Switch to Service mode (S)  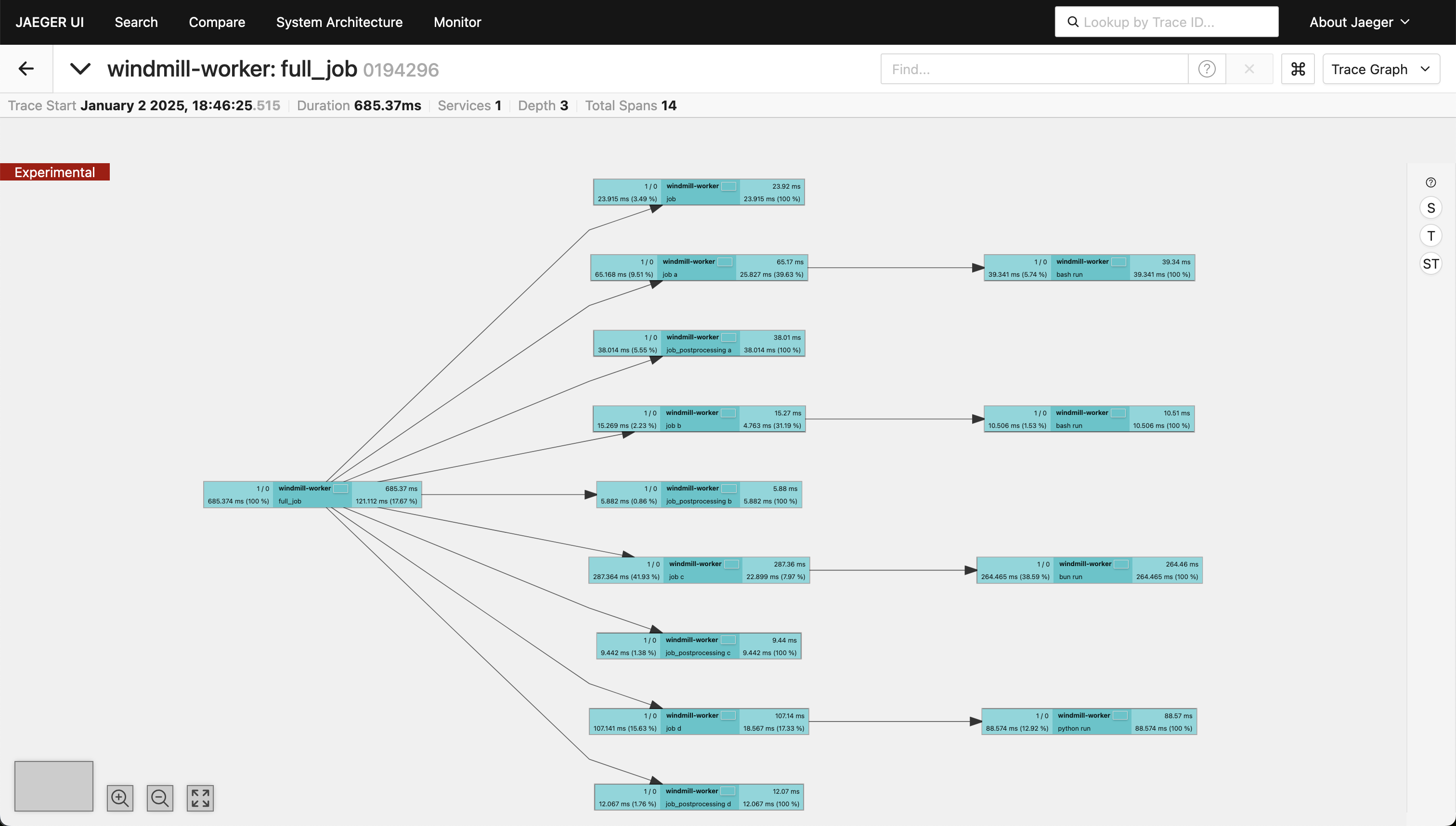pyautogui.click(x=1430, y=208)
